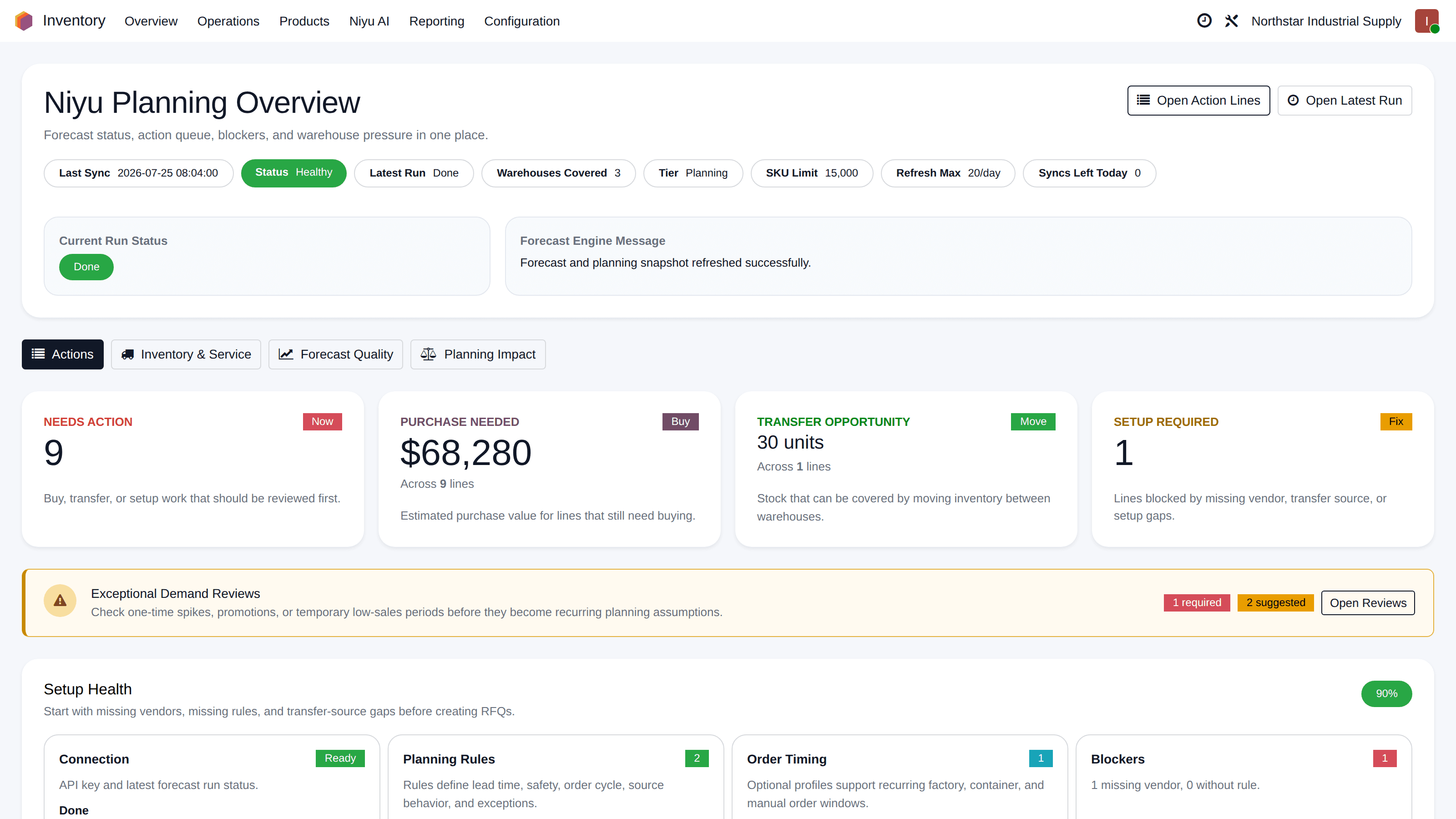This screenshot has width=1456, height=819.
Task: Click the 2 suggested badge
Action: [1276, 602]
